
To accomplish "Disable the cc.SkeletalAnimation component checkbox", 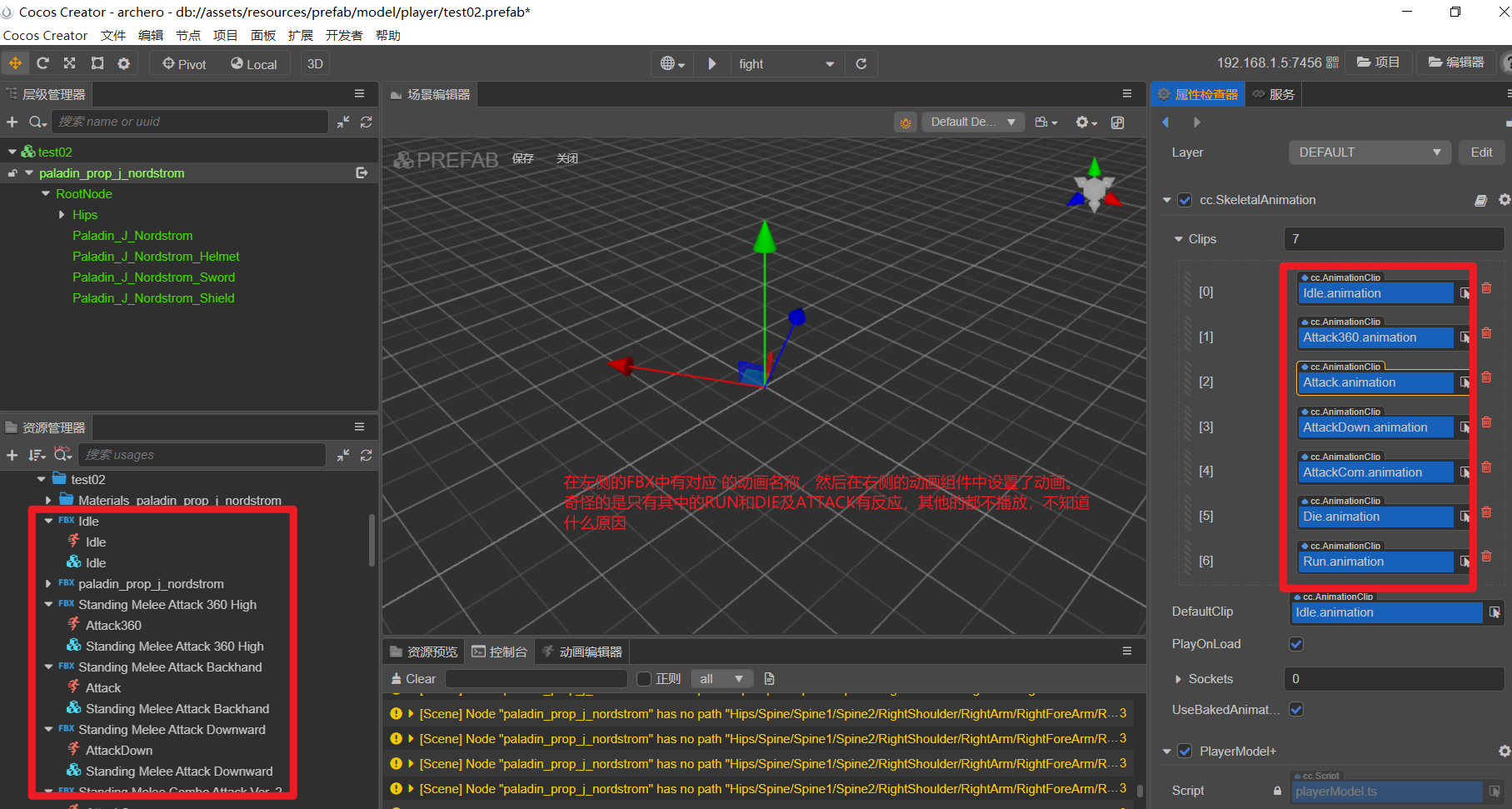I will [x=1185, y=200].
